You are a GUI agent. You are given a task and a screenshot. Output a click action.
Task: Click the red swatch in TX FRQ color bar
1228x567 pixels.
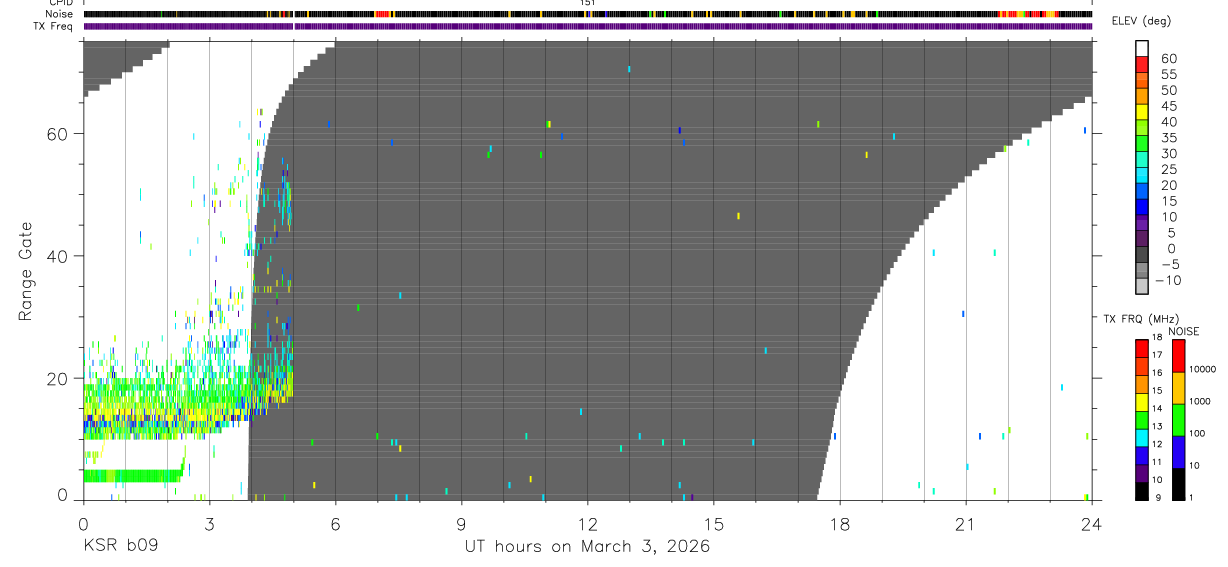(1142, 349)
